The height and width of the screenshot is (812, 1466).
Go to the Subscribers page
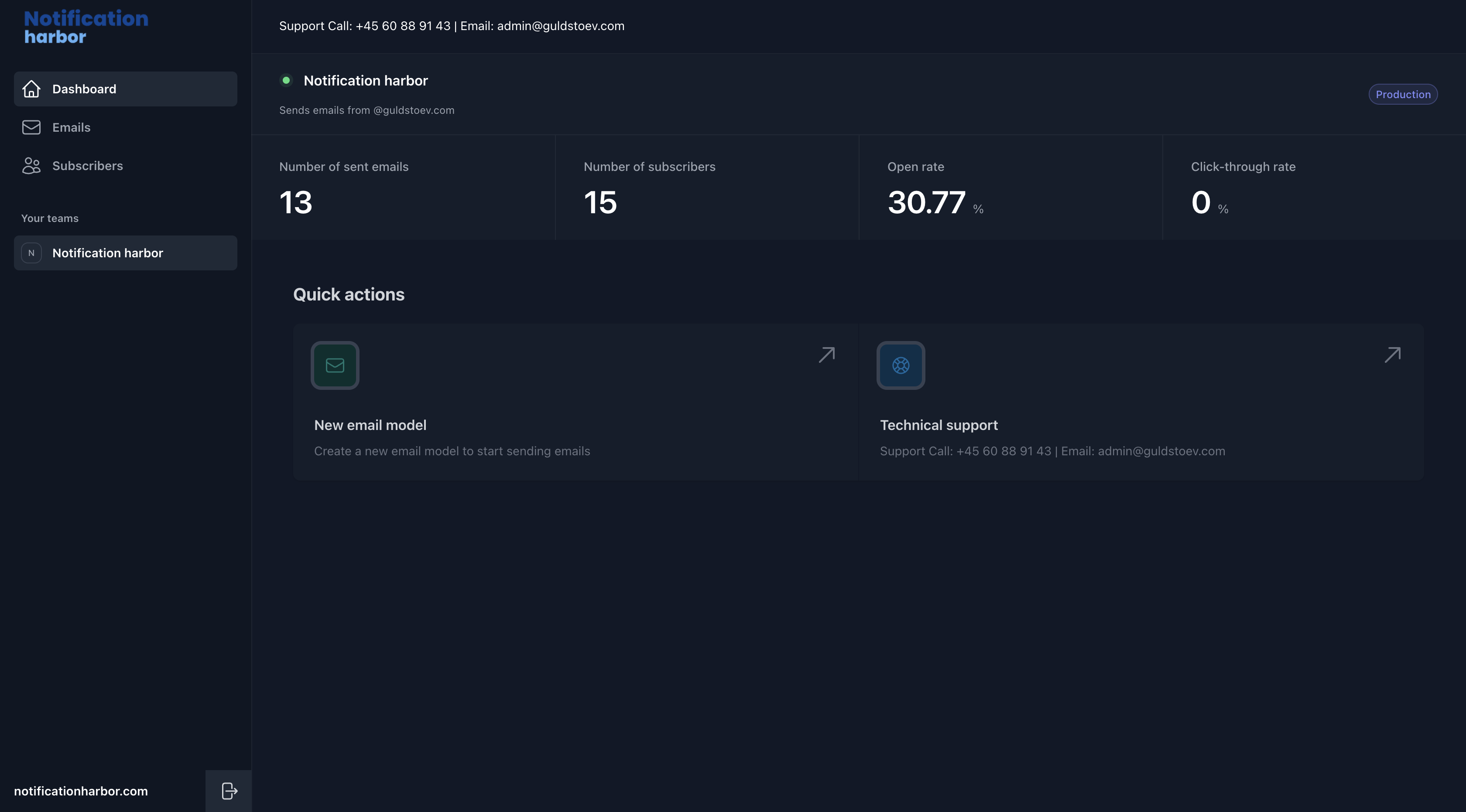pyautogui.click(x=88, y=165)
